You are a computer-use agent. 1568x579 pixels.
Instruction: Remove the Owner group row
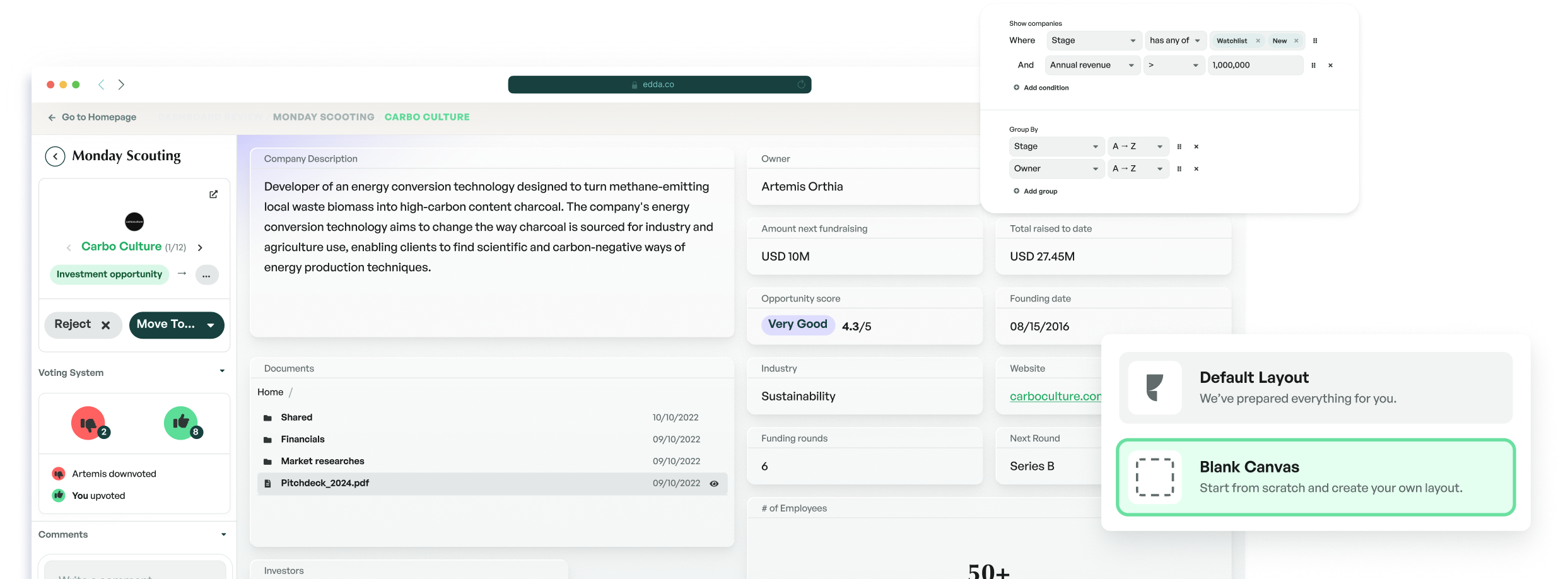tap(1196, 169)
